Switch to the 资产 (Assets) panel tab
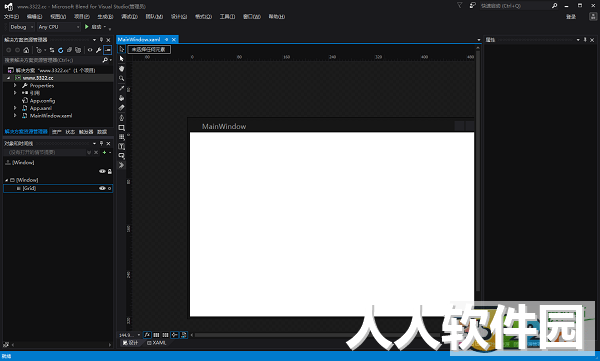The width and height of the screenshot is (600, 361). 57,132
